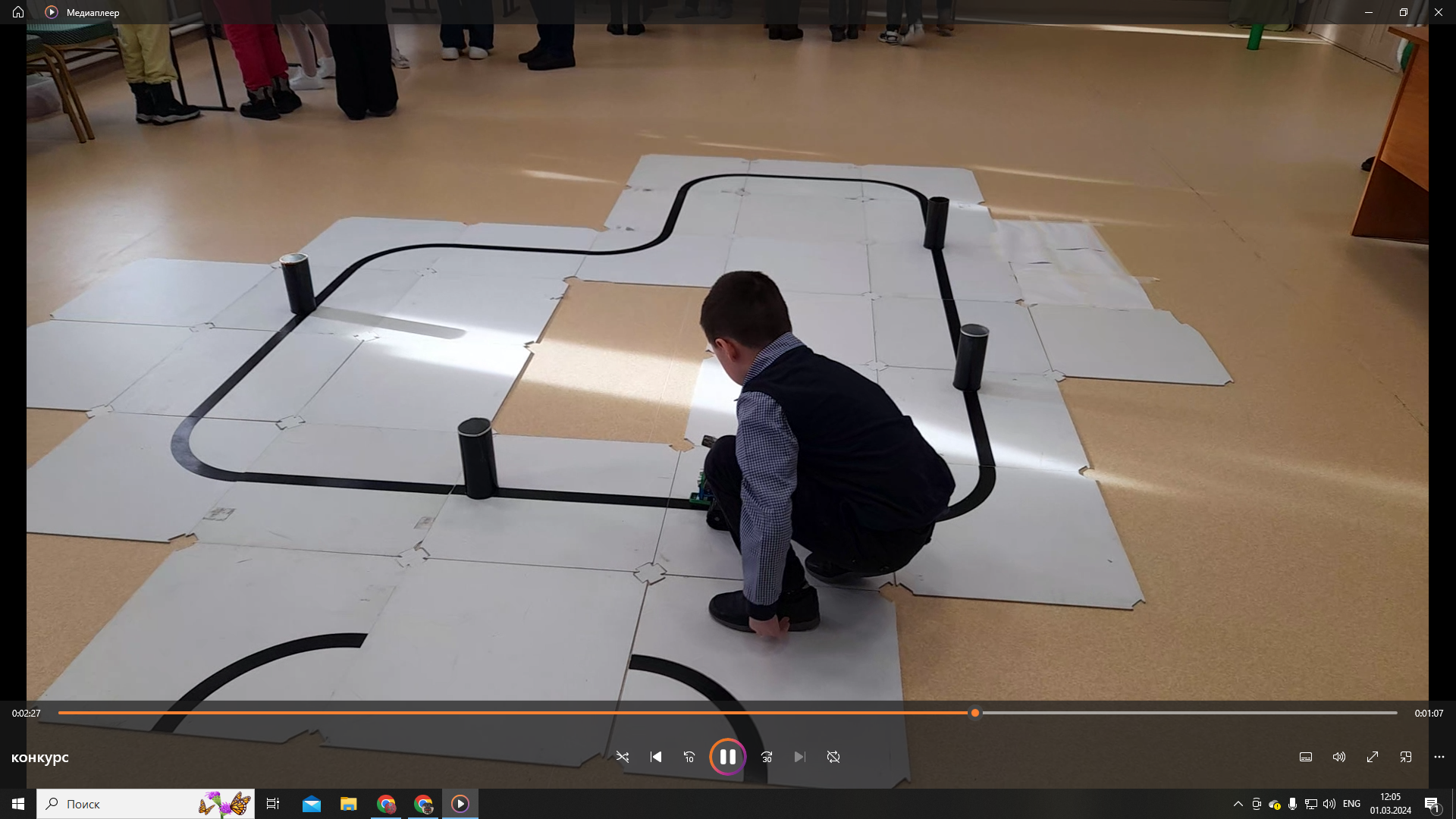1456x819 pixels.
Task: Enter fullscreen mode
Action: point(1373,757)
